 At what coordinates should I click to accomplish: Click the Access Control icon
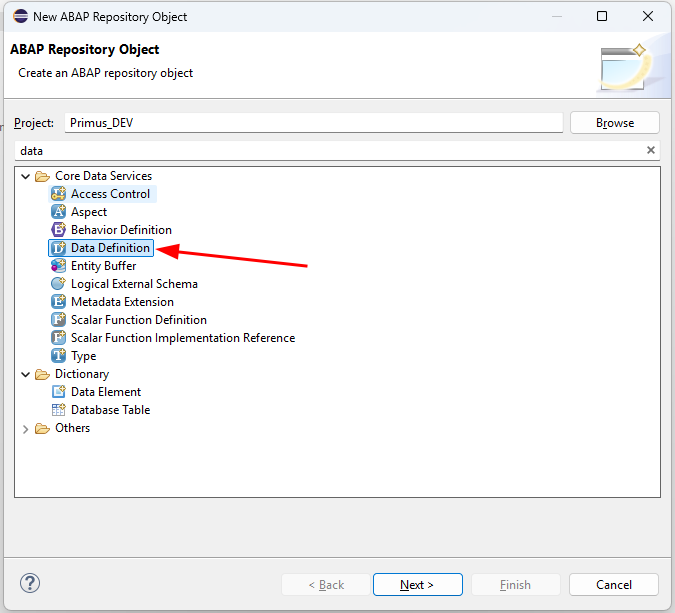58,194
